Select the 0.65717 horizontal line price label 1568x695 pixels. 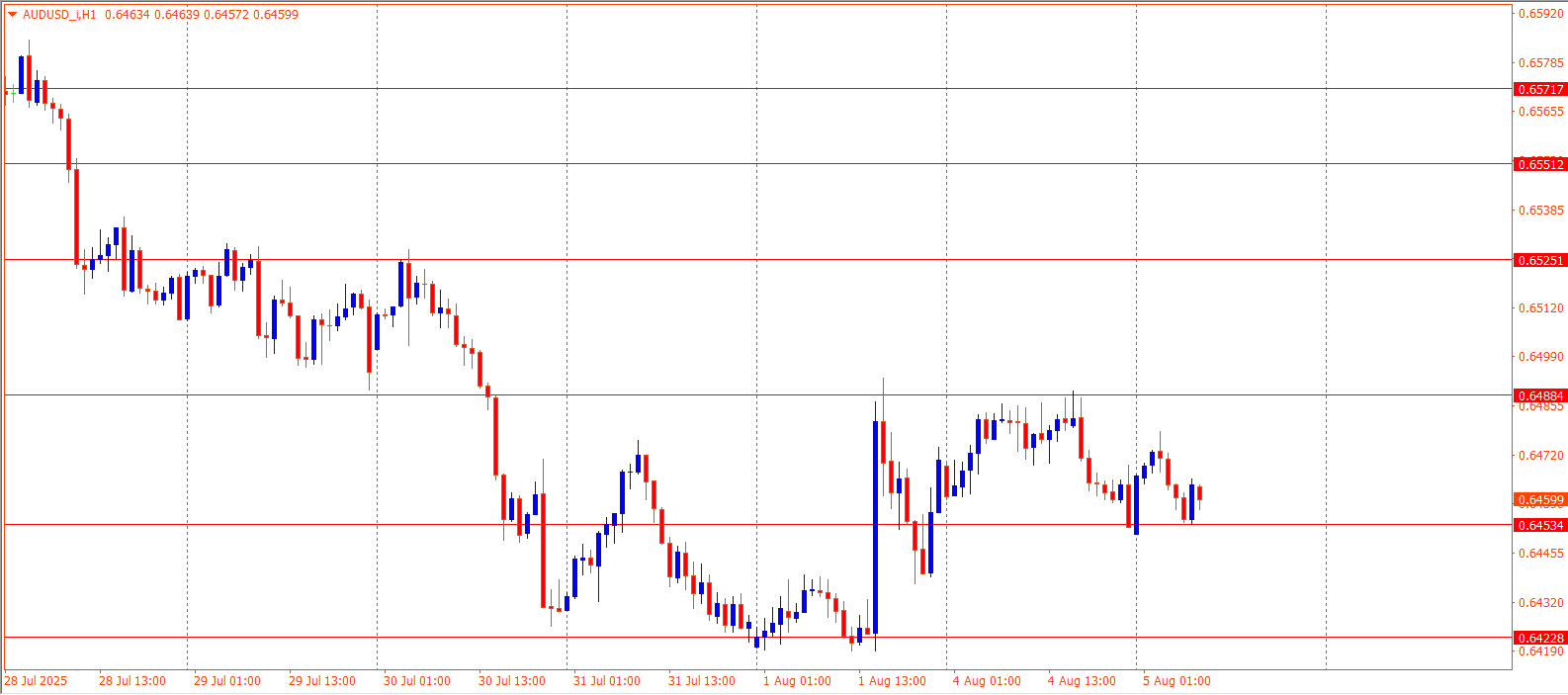click(1540, 89)
